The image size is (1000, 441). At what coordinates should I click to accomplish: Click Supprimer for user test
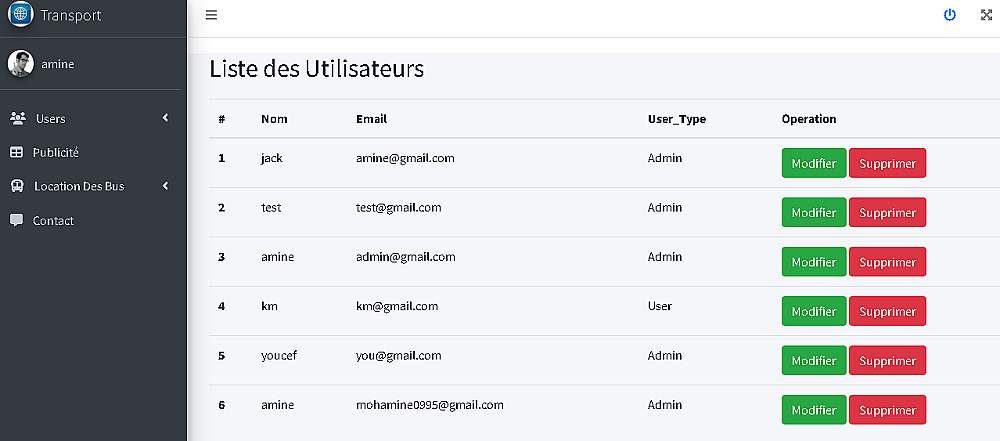click(x=887, y=212)
